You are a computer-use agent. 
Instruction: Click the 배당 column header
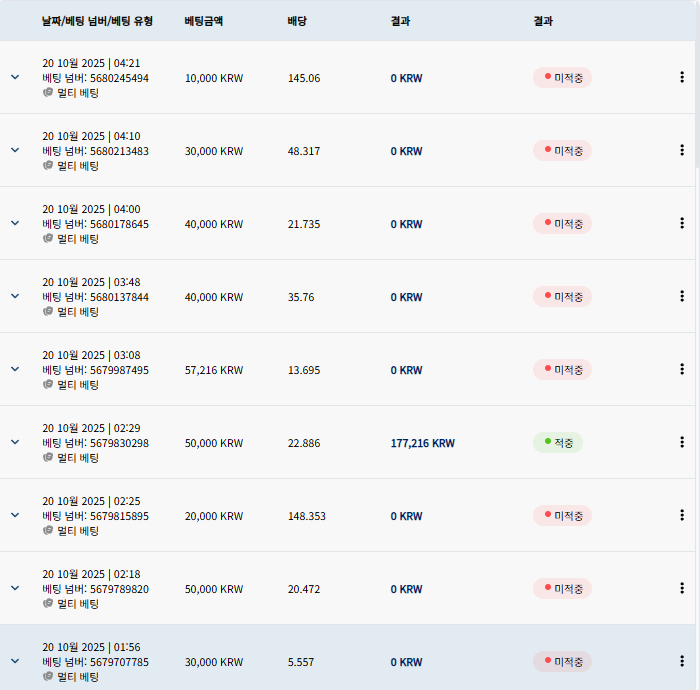click(x=297, y=21)
